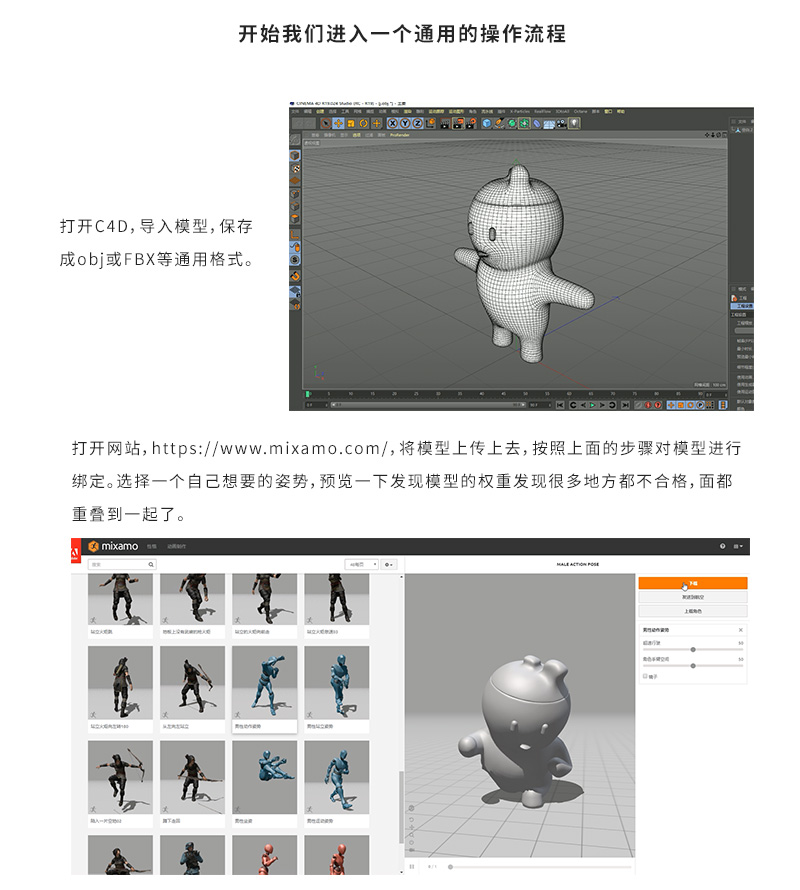Go to end of C4D timeline
The width and height of the screenshot is (800, 890).
625,405
